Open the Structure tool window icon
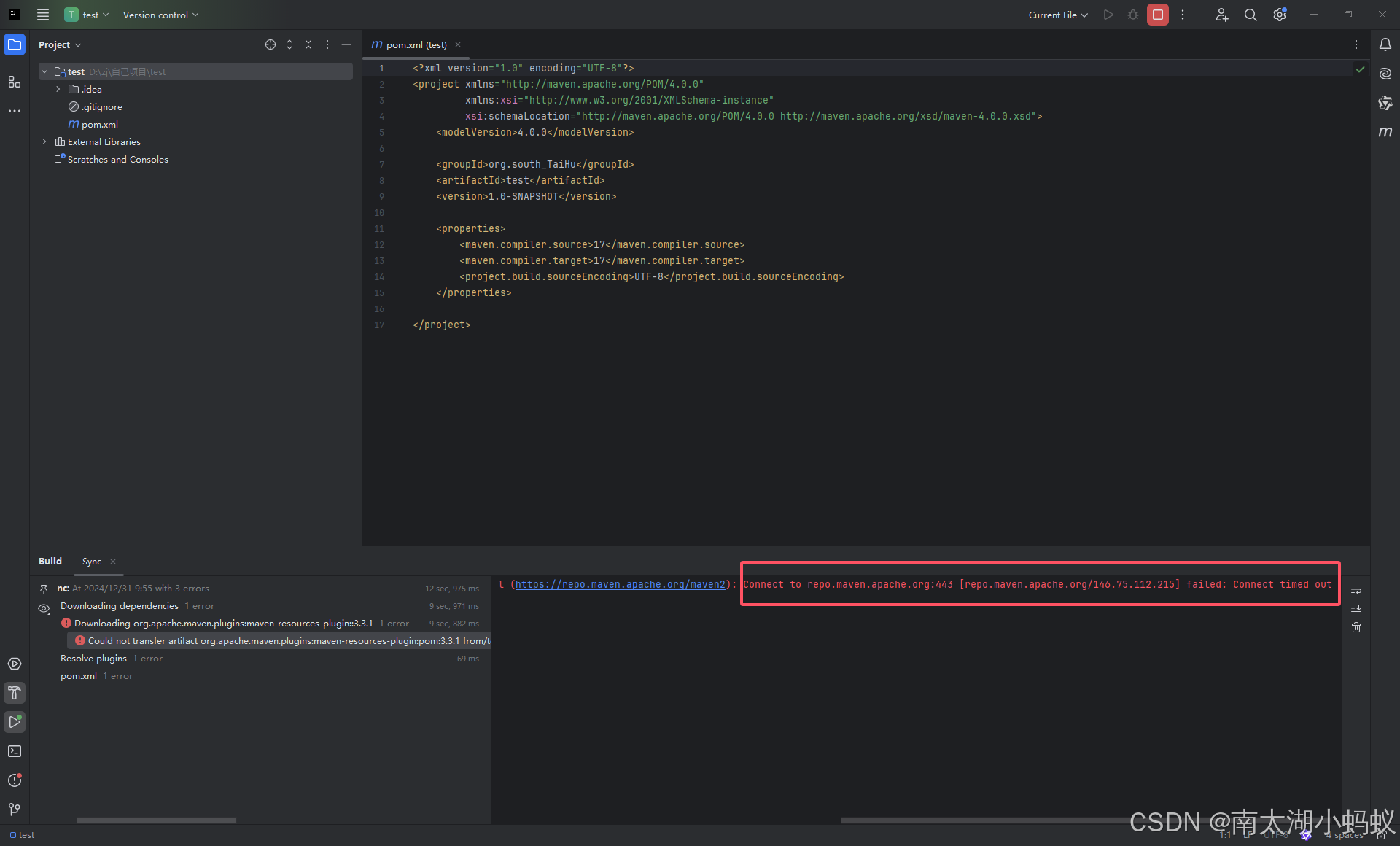 point(15,82)
